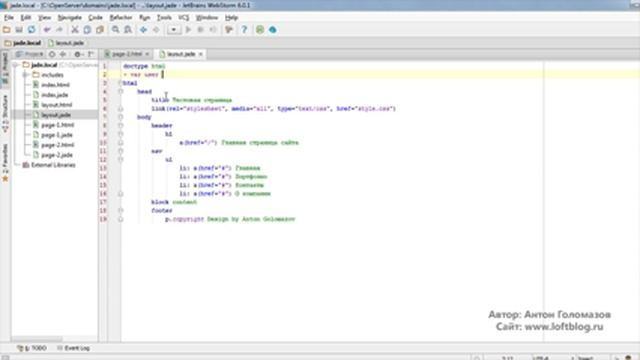
Task: Click the Synchronize refresh toolbar icon
Action: (x=31, y=30)
